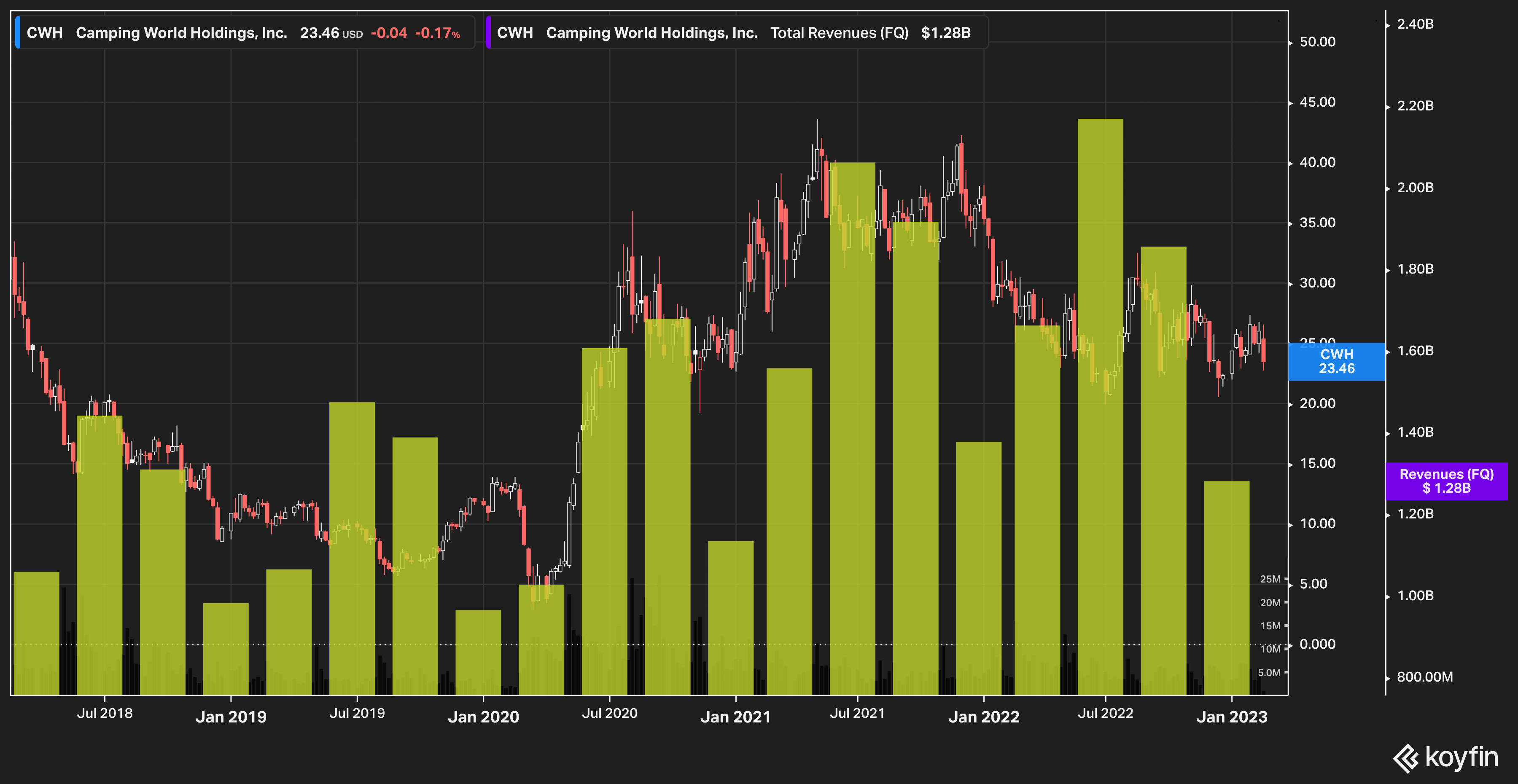The image size is (1518, 784).
Task: Click the tallest revenue bar near Jul 2022
Action: 1100,406
